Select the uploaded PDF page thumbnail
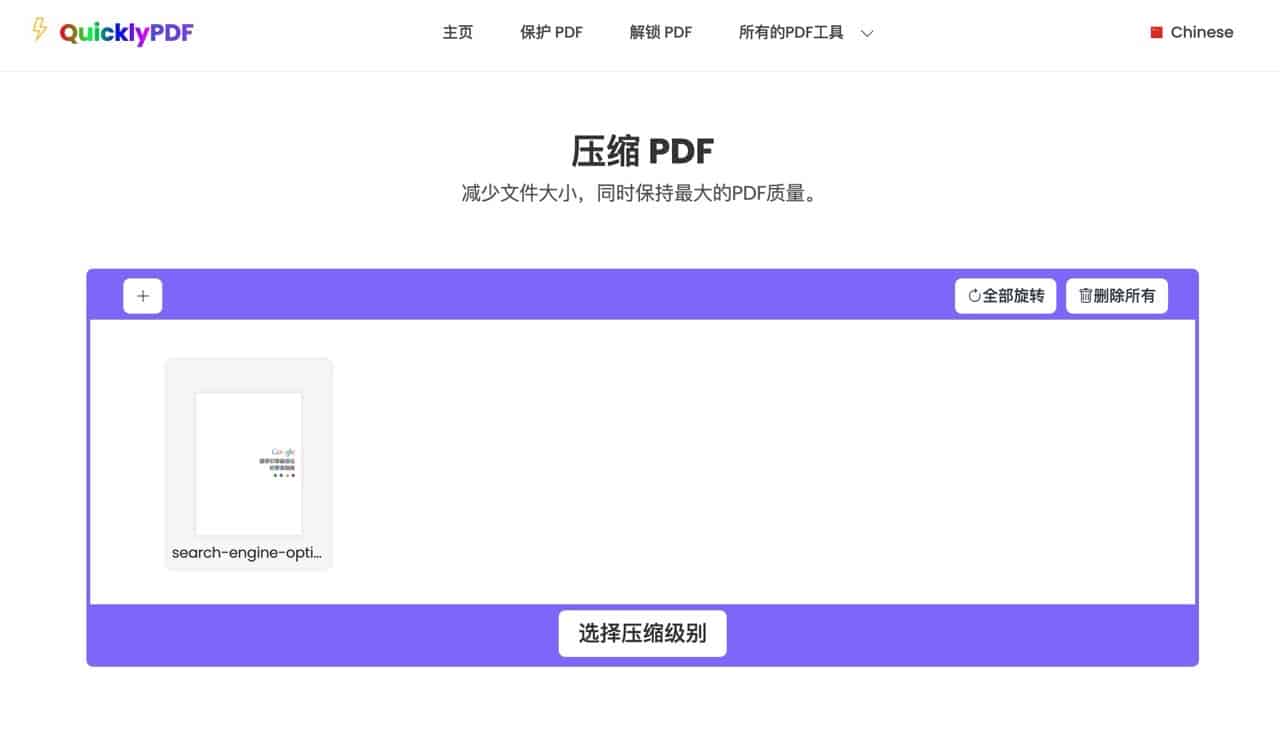This screenshot has height=738, width=1280. 248,463
